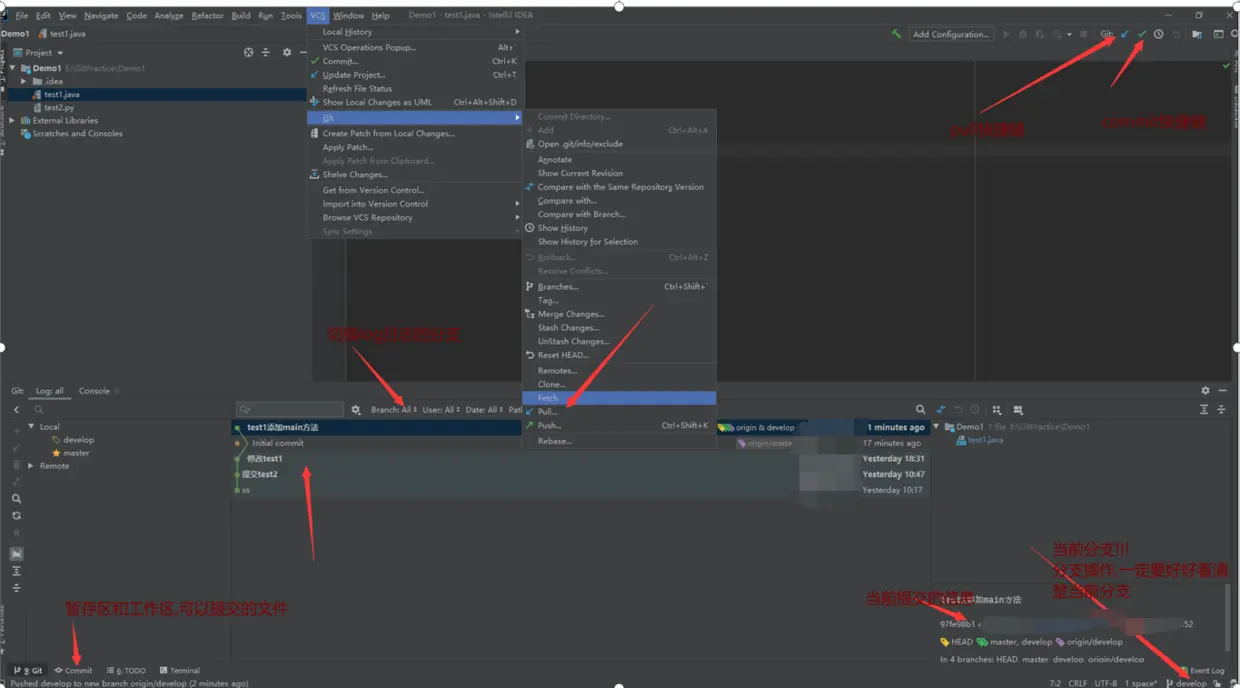
Task: Click the Git log search magnifier on right
Action: point(920,409)
